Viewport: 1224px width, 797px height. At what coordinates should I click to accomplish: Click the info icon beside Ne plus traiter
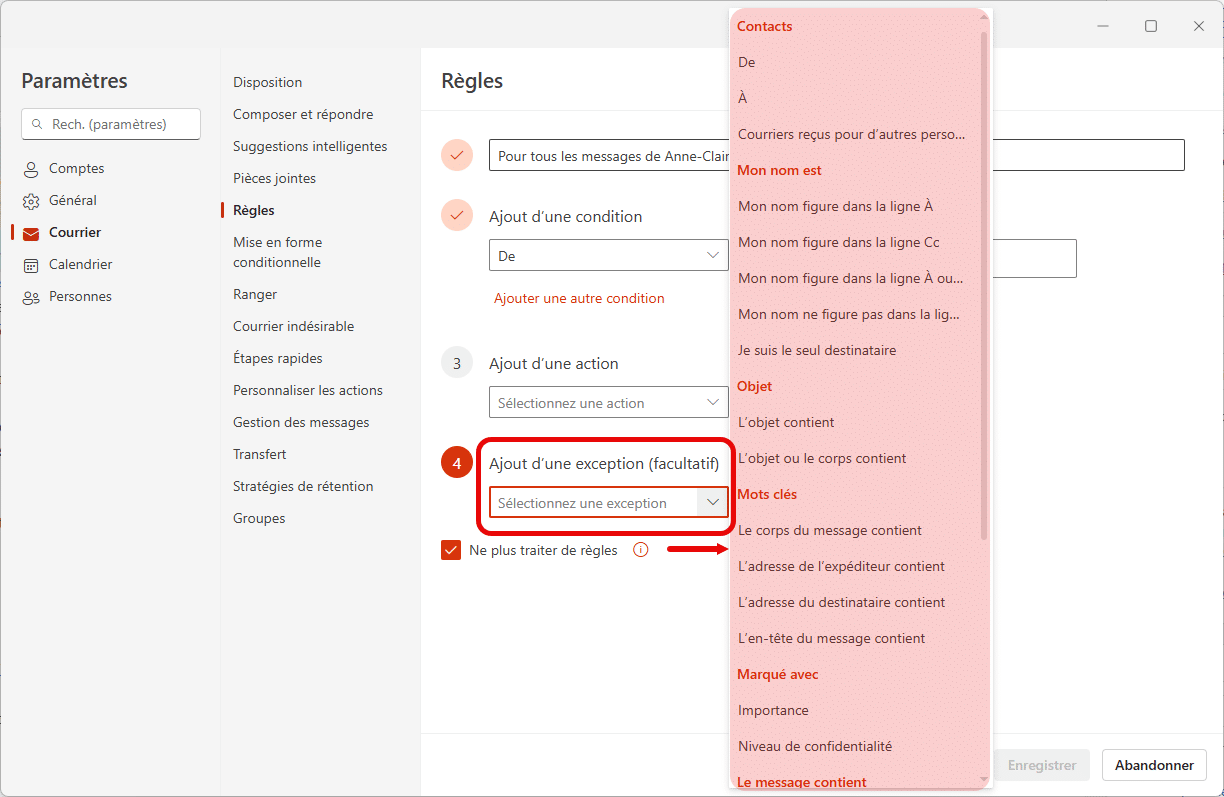click(x=641, y=550)
